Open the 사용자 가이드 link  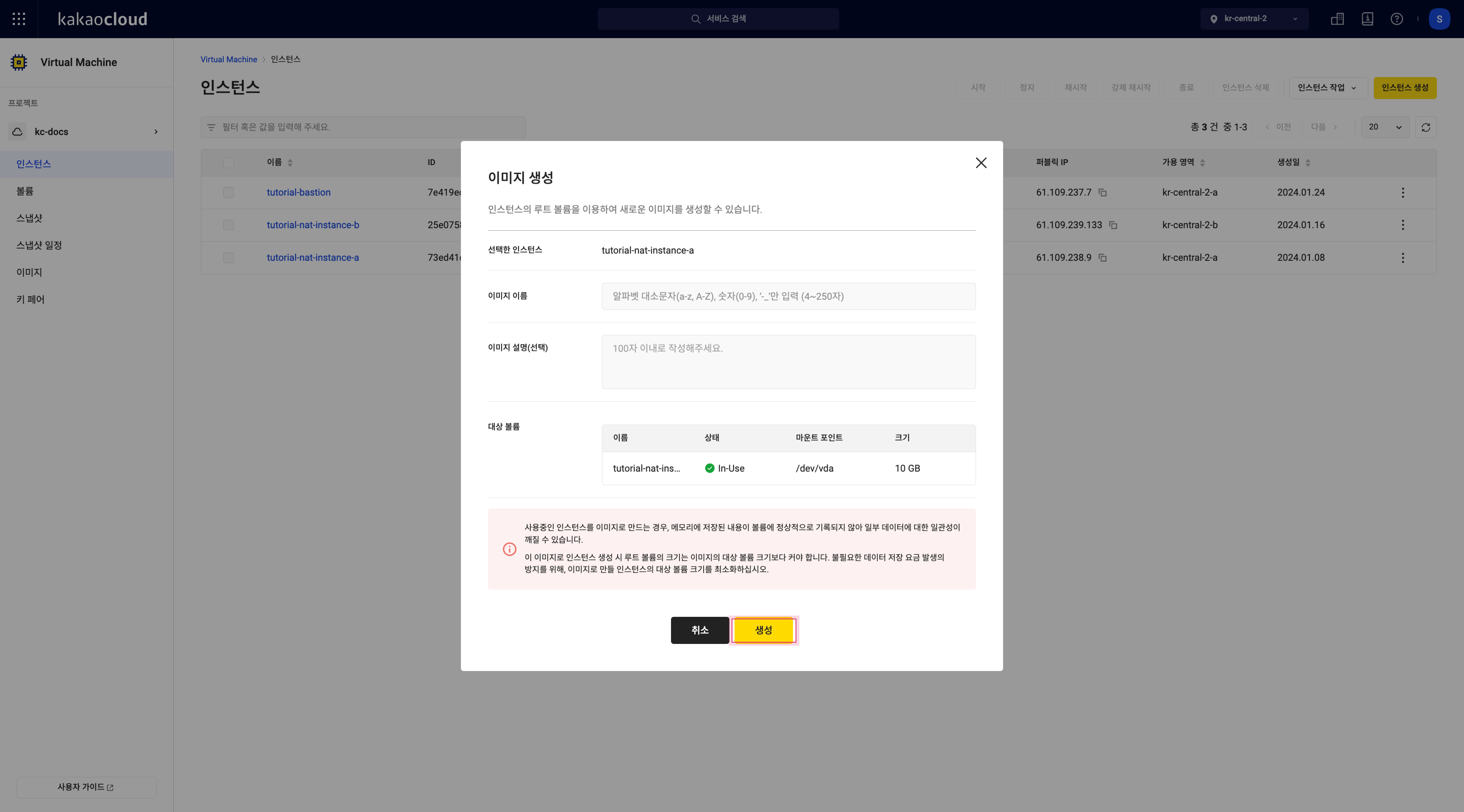[86, 788]
